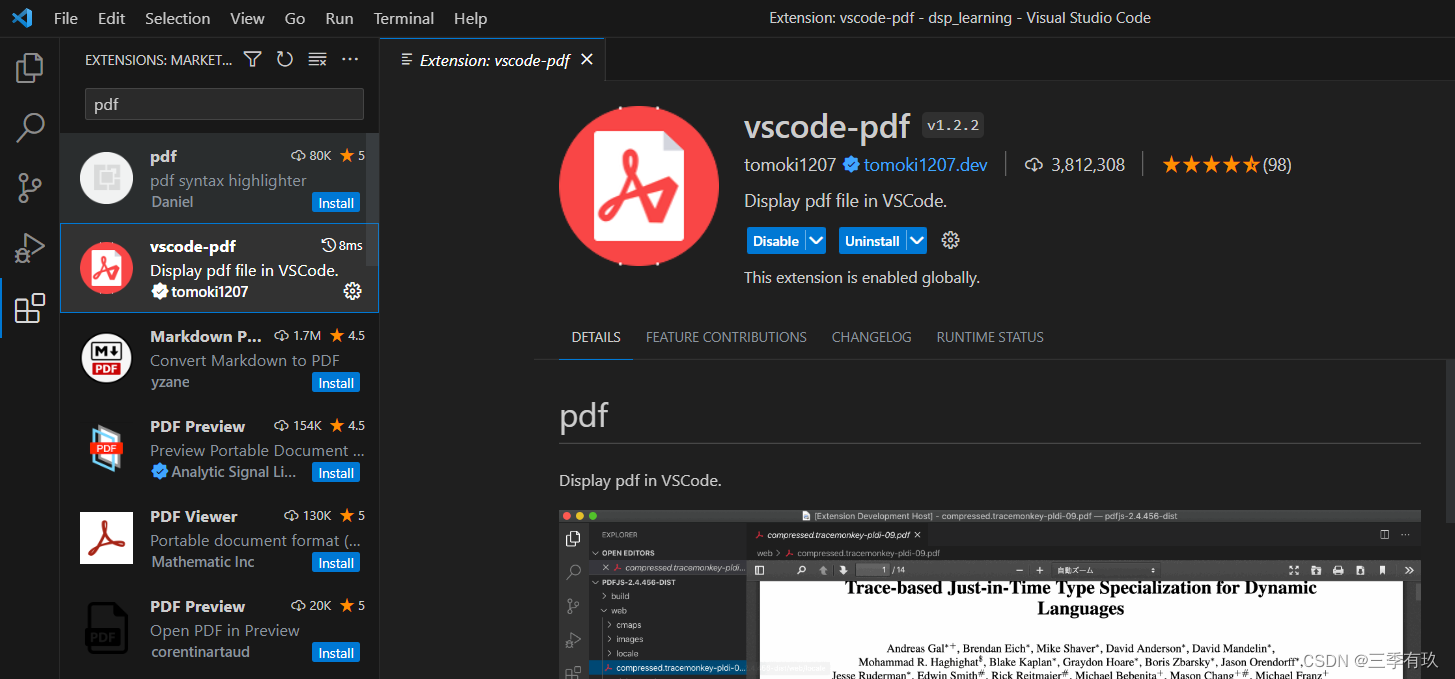Expand the Uninstall button dropdown arrow
This screenshot has width=1455, height=679.
[x=916, y=240]
